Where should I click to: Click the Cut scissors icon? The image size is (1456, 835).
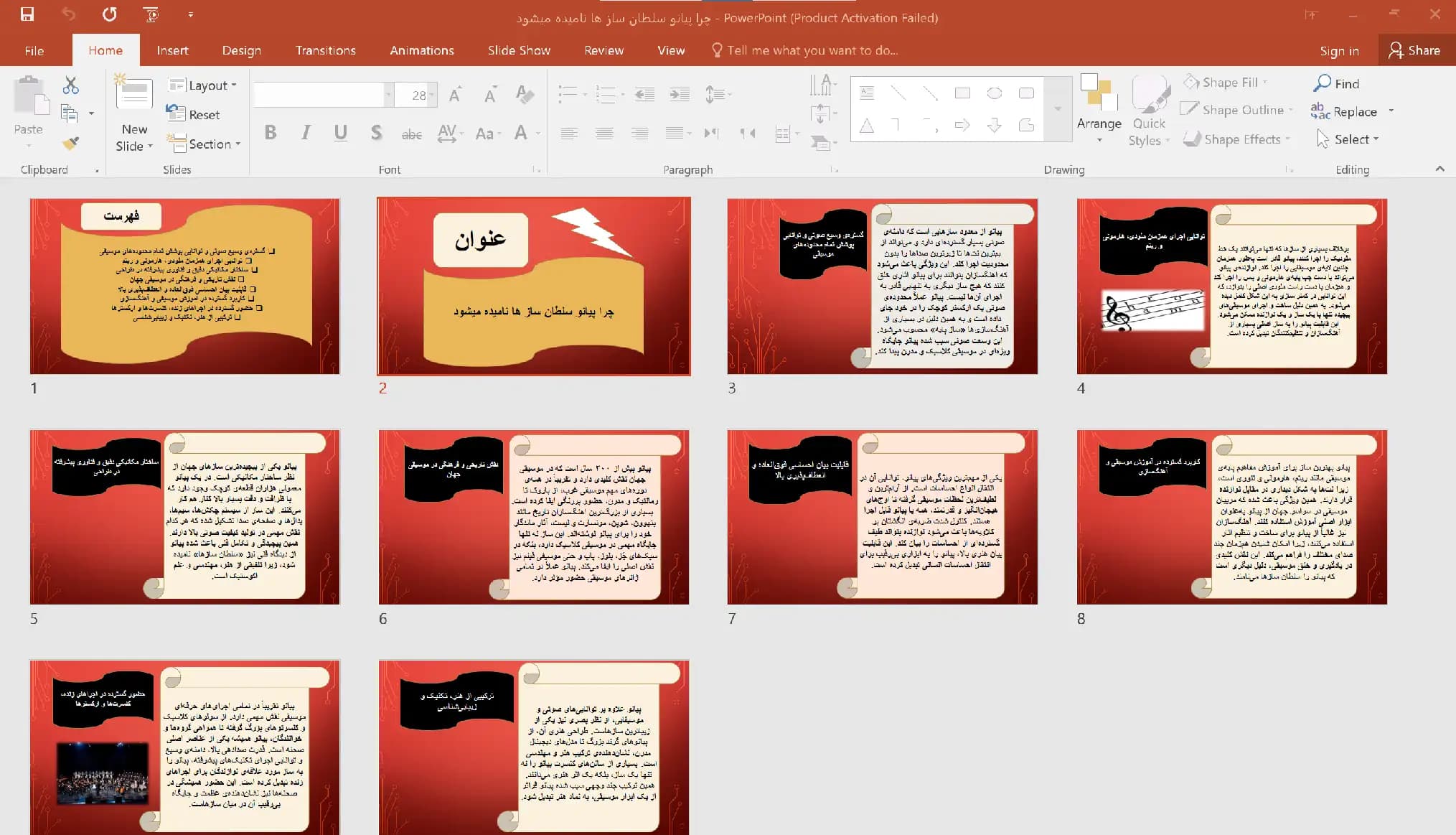click(70, 85)
